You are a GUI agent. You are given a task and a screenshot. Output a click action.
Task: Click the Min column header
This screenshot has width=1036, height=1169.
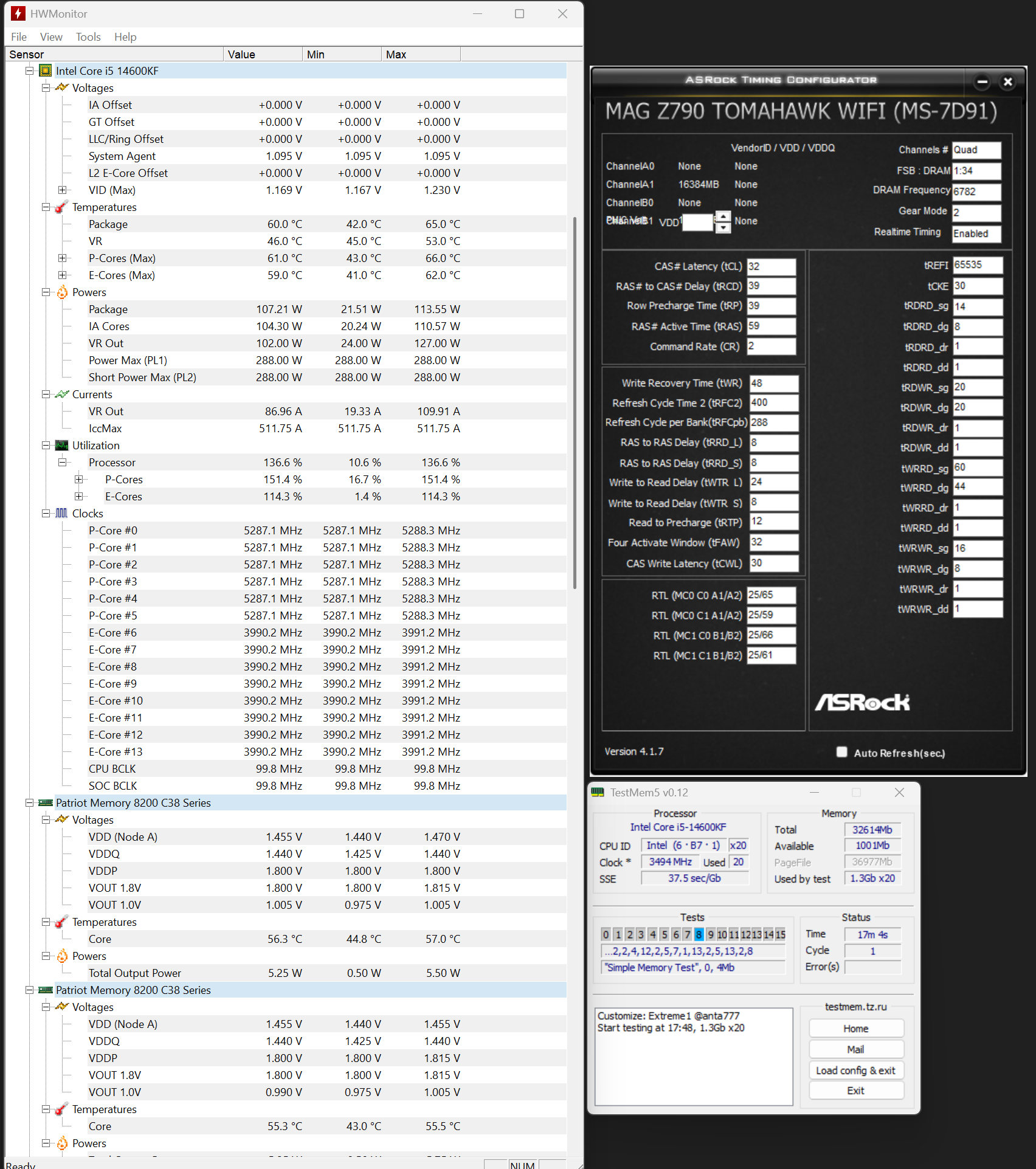pyautogui.click(x=342, y=55)
